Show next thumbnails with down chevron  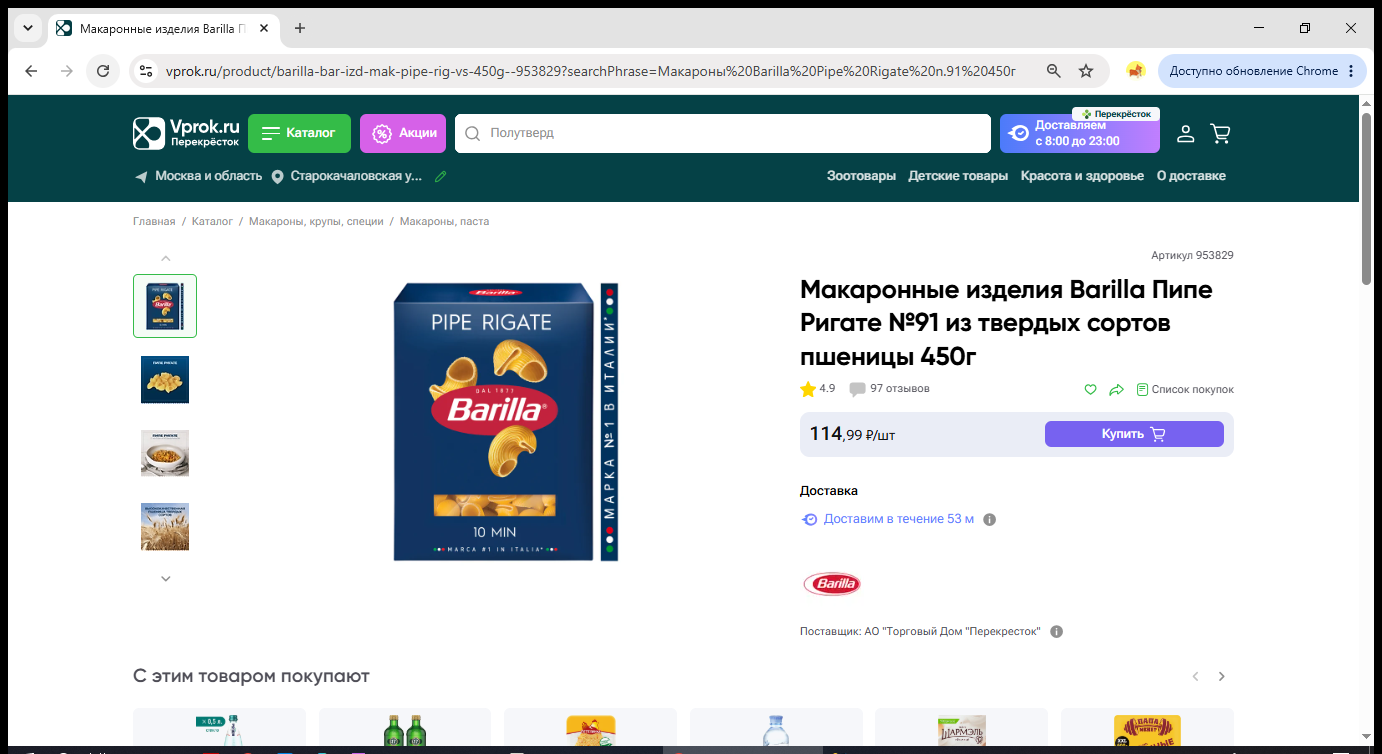tap(166, 578)
